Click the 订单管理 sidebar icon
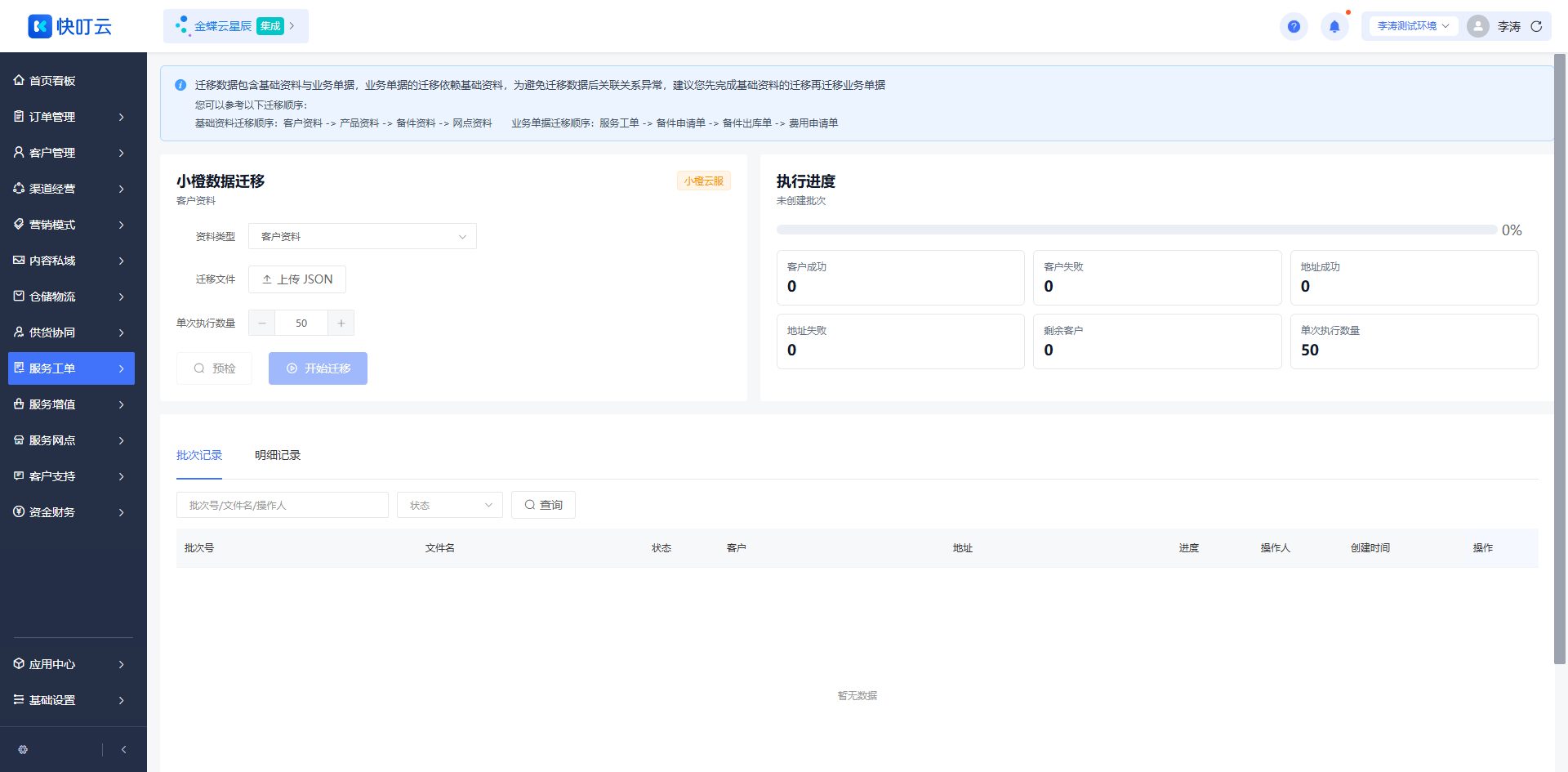The image size is (1568, 772). [19, 116]
